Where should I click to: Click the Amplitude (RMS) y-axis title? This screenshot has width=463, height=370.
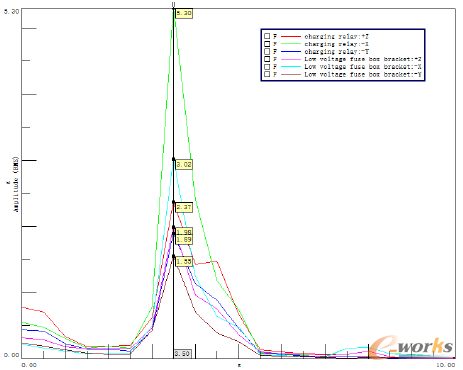(16, 184)
